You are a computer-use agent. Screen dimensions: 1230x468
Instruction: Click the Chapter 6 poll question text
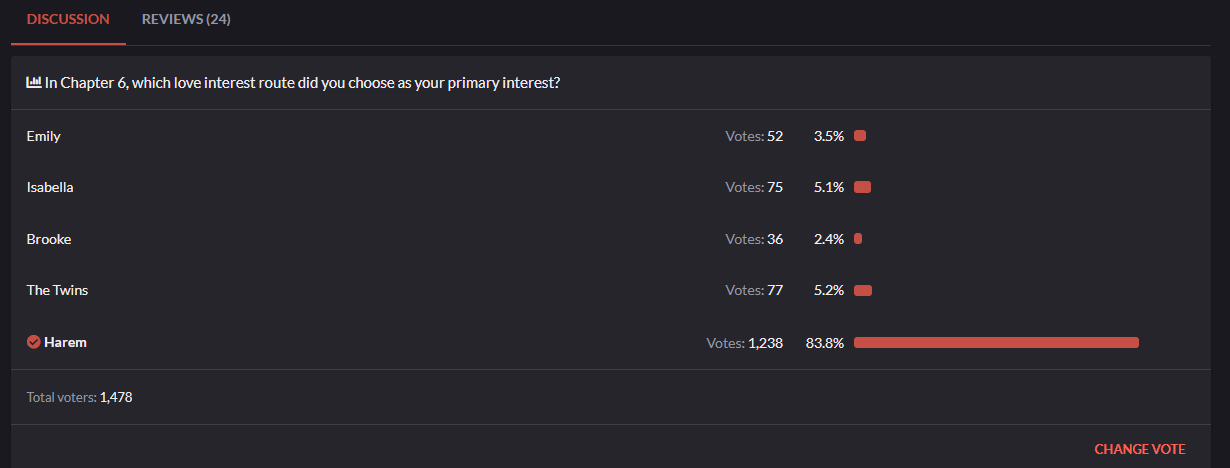tap(302, 83)
